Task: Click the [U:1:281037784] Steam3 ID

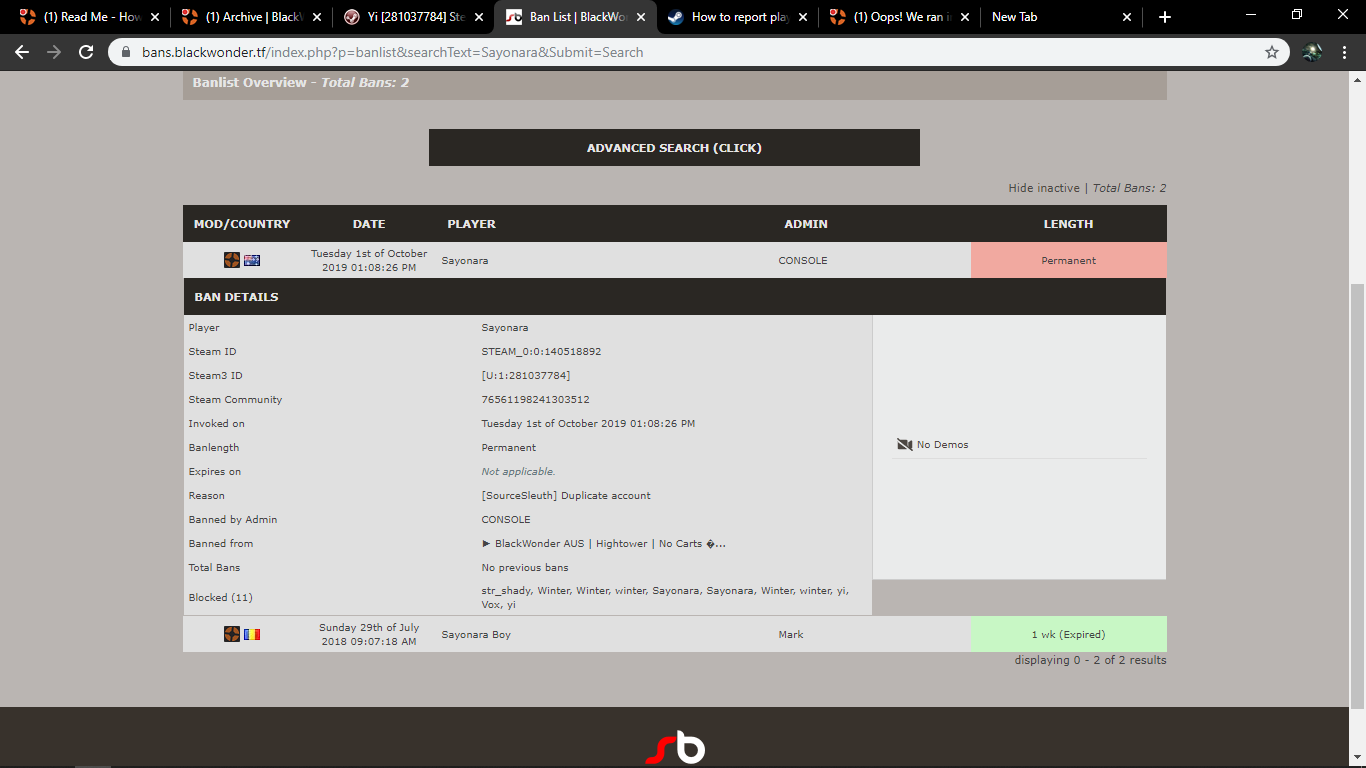Action: coord(526,376)
